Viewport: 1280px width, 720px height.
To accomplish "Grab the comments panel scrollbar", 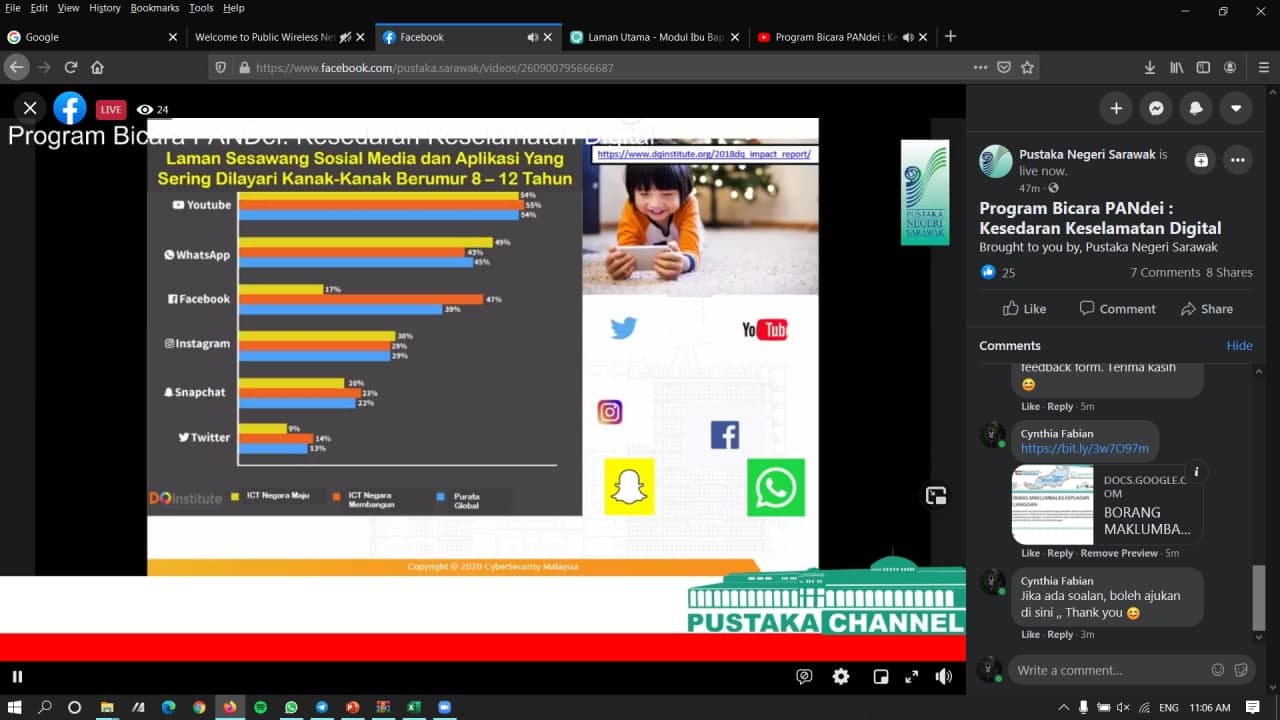I will point(1258,597).
